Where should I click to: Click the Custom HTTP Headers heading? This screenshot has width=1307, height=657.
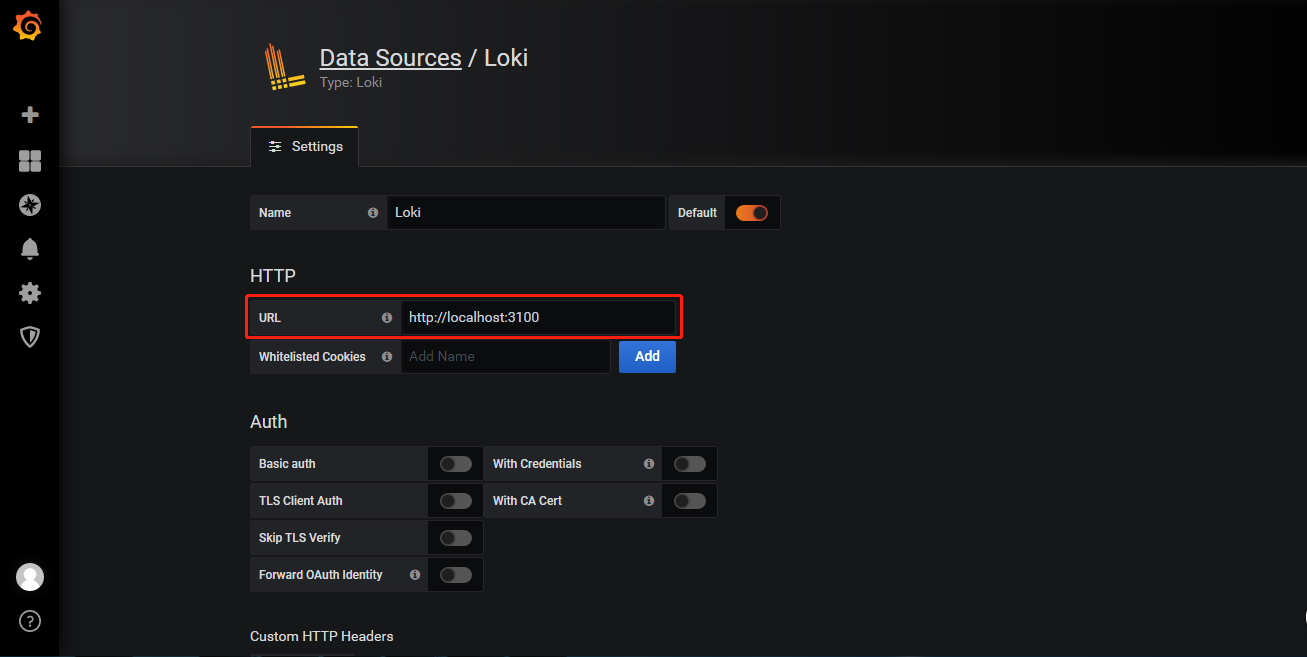(322, 636)
